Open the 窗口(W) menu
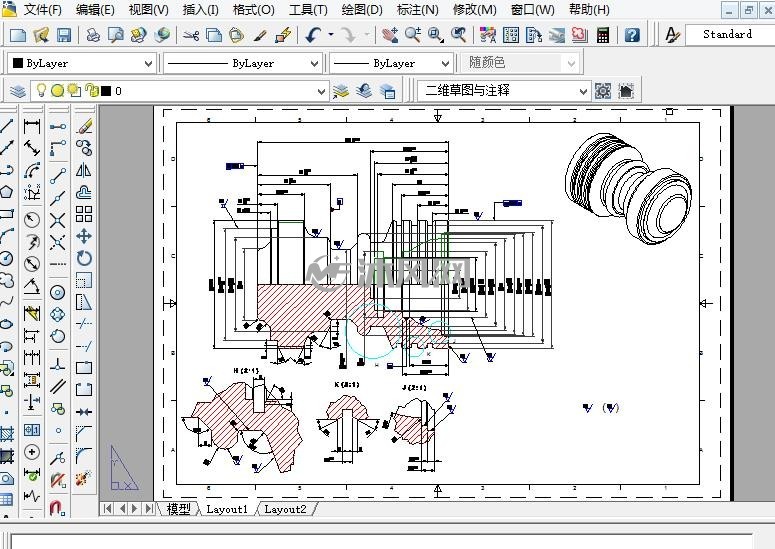Screen dimensions: 775x549 point(532,9)
